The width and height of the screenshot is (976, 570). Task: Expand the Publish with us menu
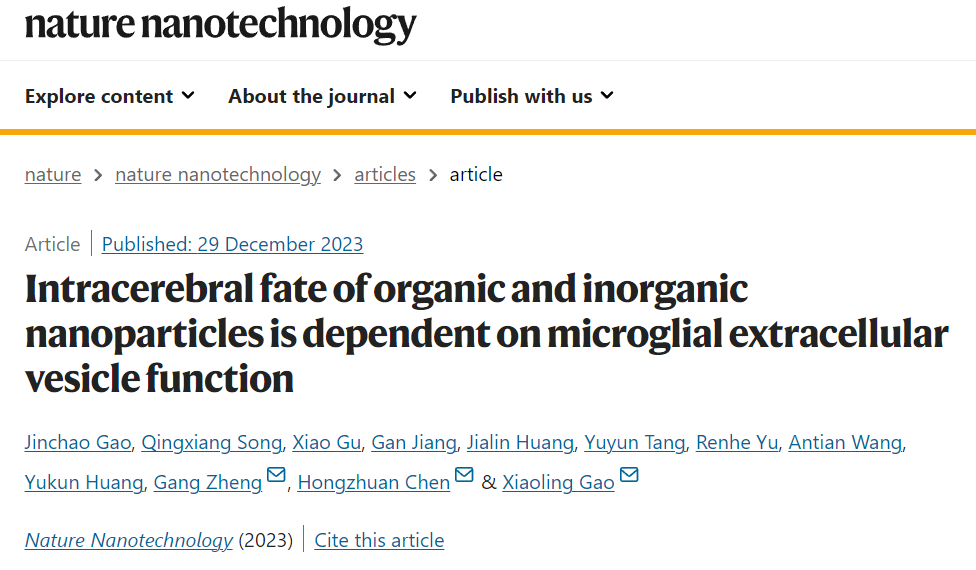(x=532, y=96)
